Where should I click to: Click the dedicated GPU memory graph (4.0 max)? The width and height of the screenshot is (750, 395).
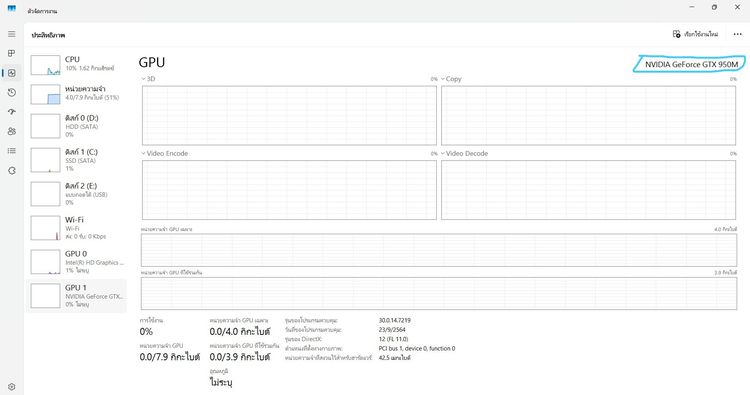(439, 250)
